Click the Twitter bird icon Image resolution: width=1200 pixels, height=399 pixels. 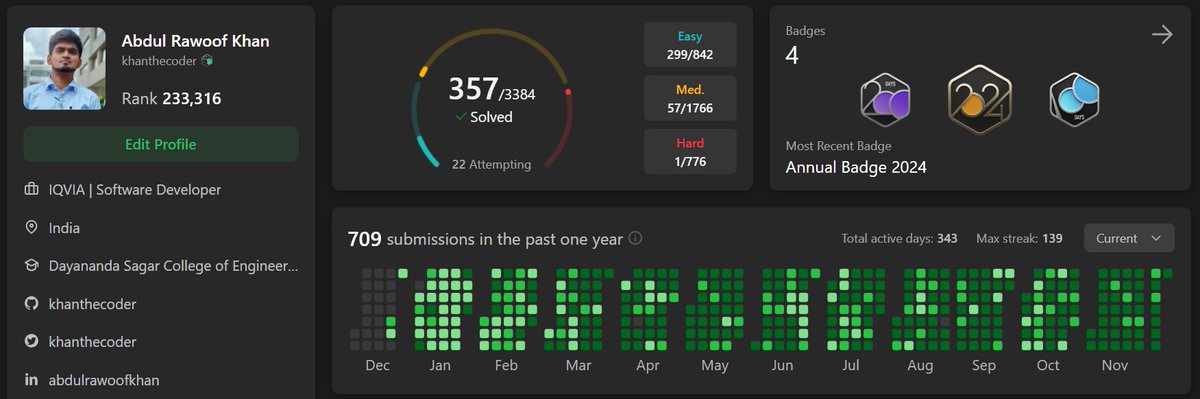[x=31, y=342]
